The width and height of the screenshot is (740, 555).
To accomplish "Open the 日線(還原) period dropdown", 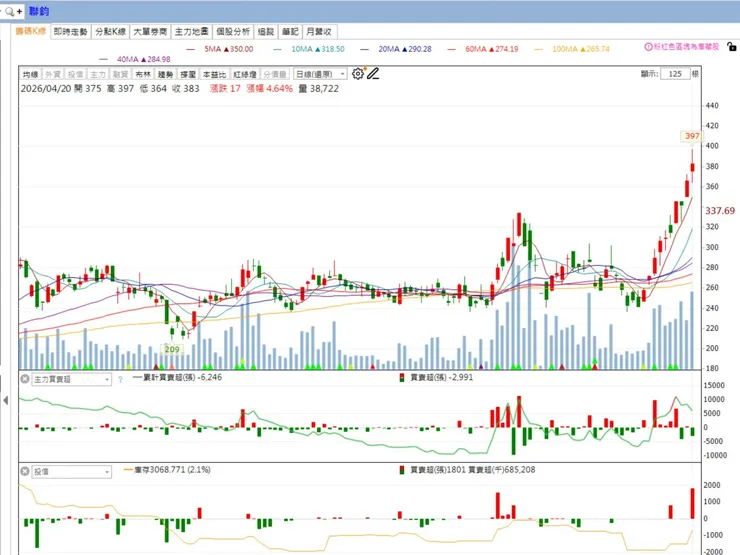I will (320, 74).
